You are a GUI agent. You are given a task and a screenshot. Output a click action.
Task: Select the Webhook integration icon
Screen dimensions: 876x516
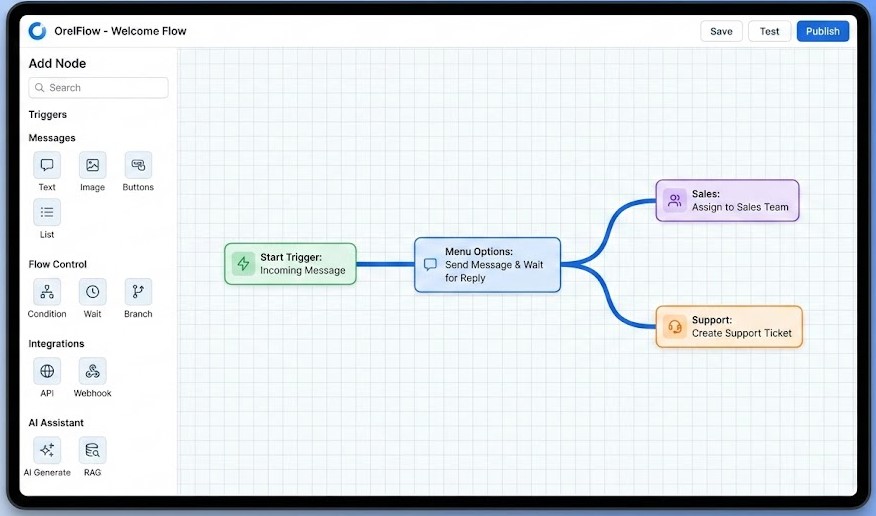(x=92, y=371)
